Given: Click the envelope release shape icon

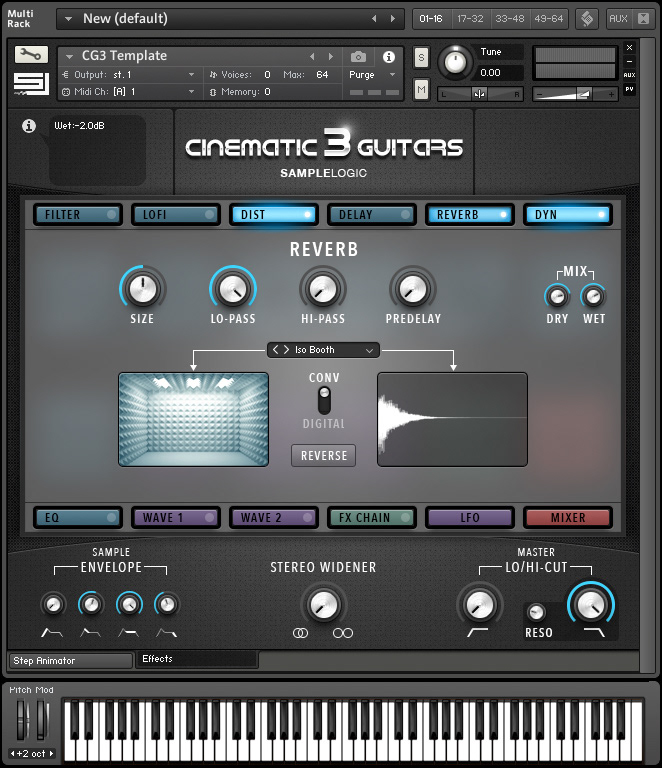Looking at the screenshot, I should click(x=166, y=633).
